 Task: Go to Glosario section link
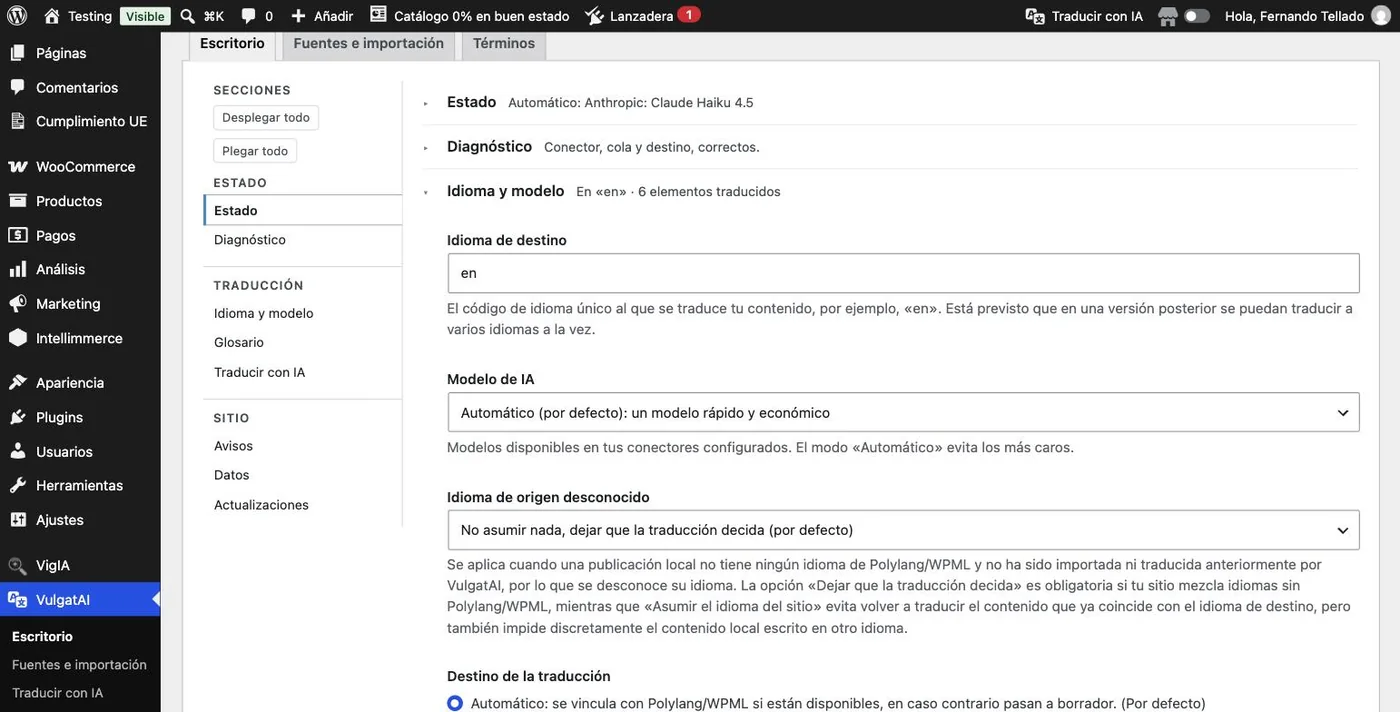pos(239,342)
